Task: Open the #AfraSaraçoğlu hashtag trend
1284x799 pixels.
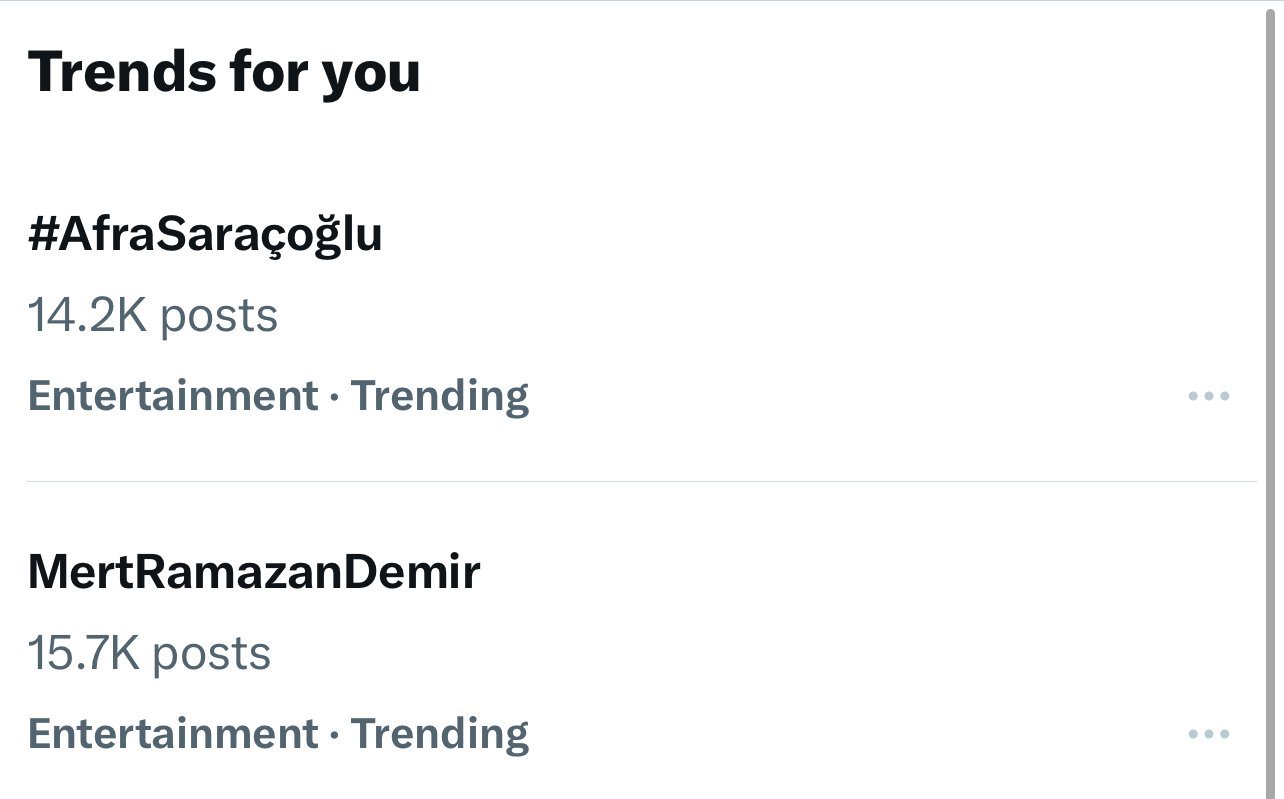Action: 205,235
